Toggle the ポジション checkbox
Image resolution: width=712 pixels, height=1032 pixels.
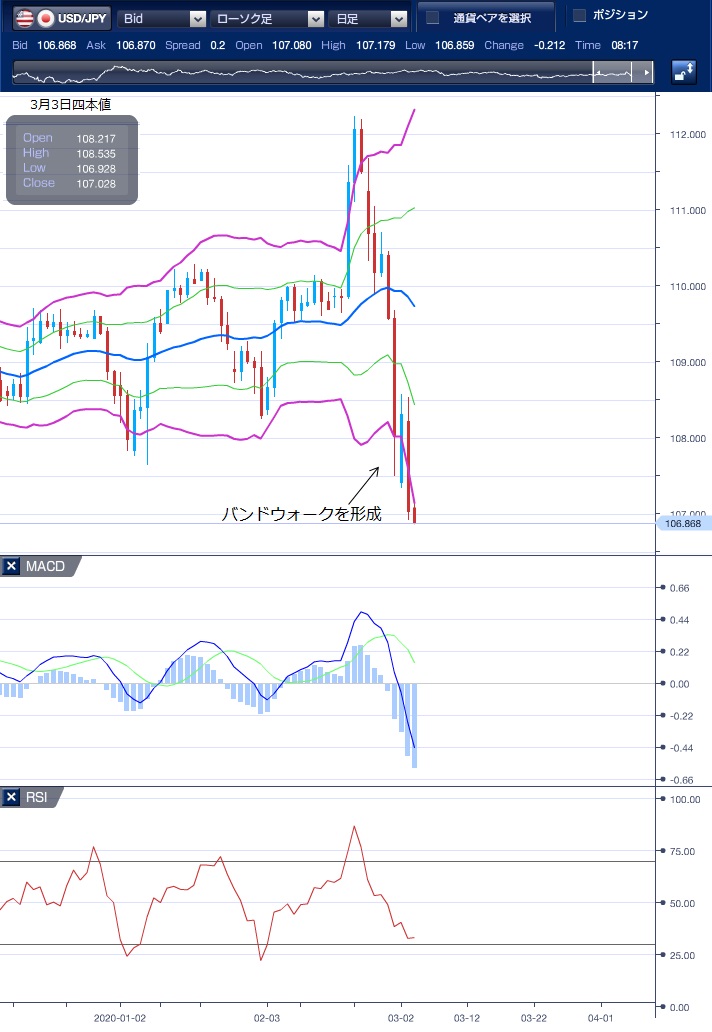coord(580,15)
